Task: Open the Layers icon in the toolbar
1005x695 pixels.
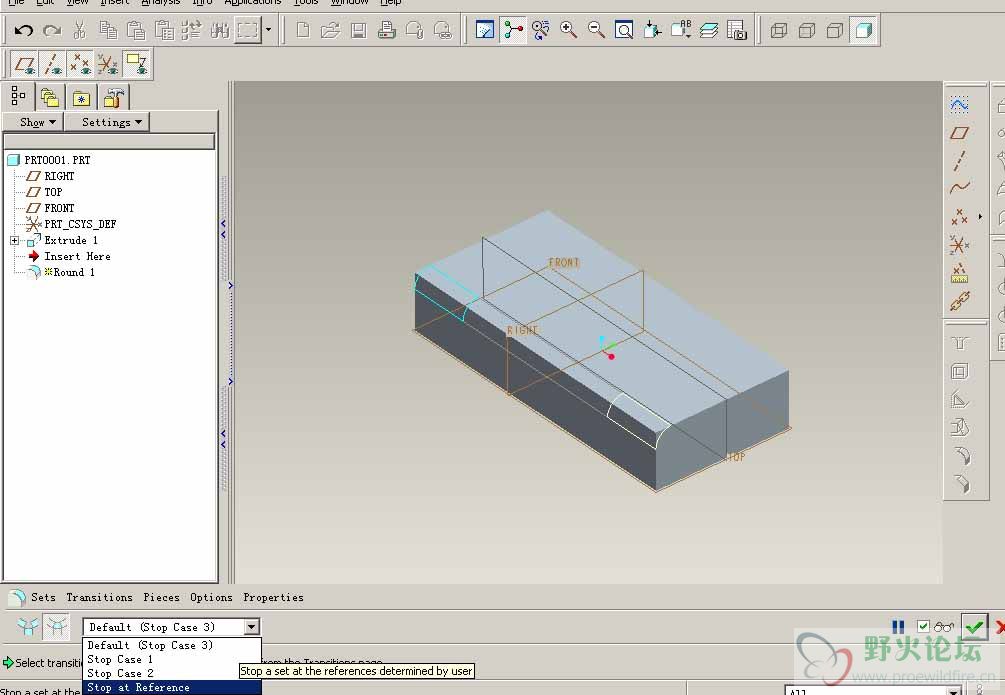Action: [x=709, y=30]
